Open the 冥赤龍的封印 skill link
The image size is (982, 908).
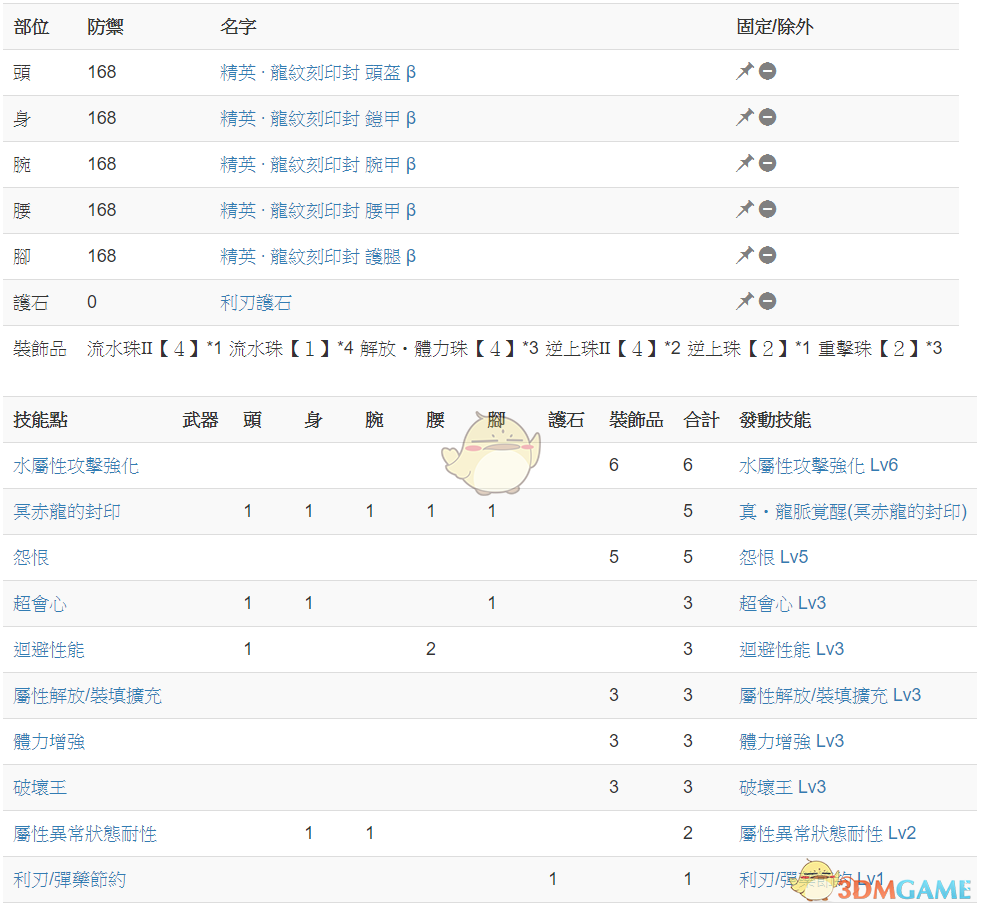pos(67,512)
